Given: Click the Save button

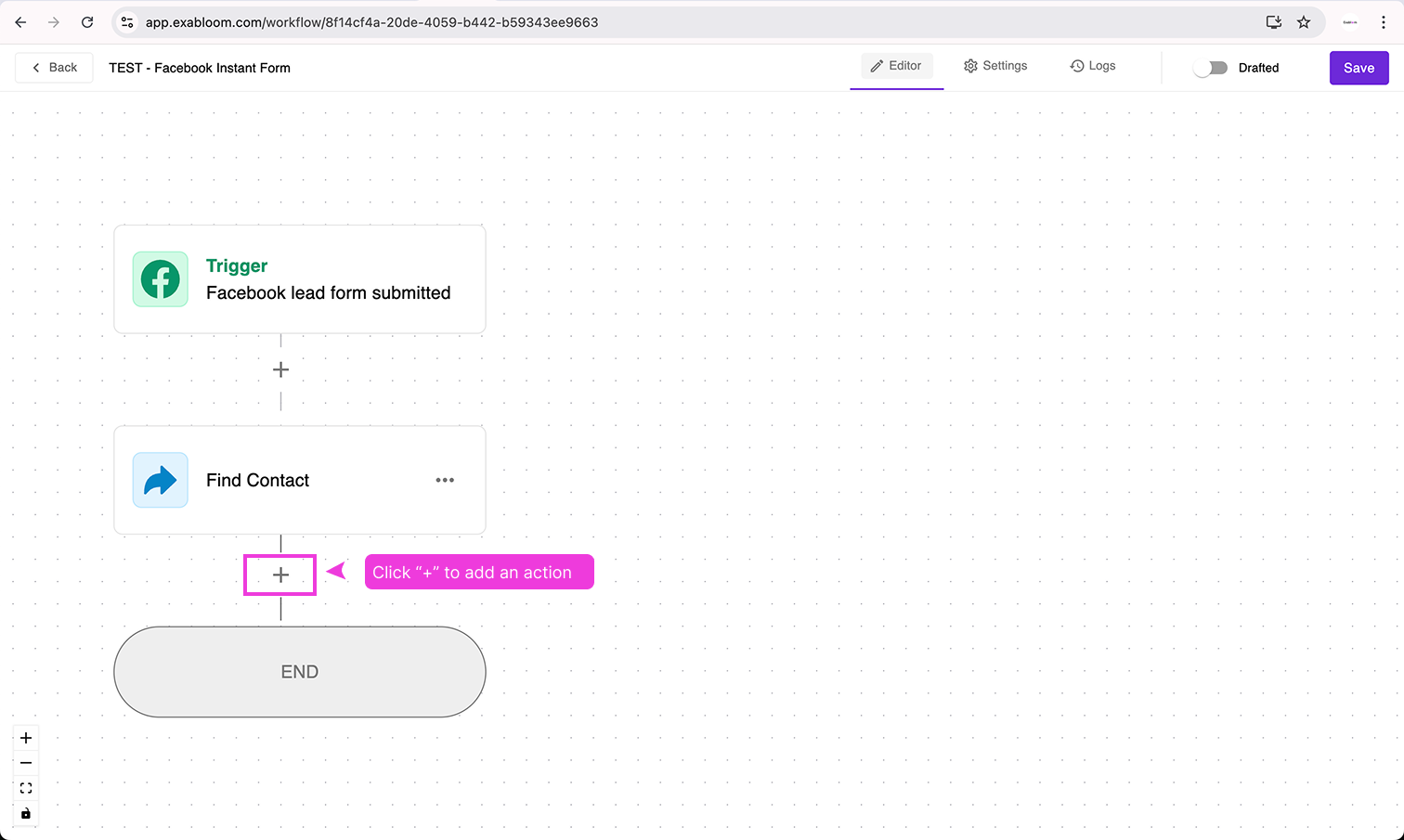Looking at the screenshot, I should tap(1358, 68).
